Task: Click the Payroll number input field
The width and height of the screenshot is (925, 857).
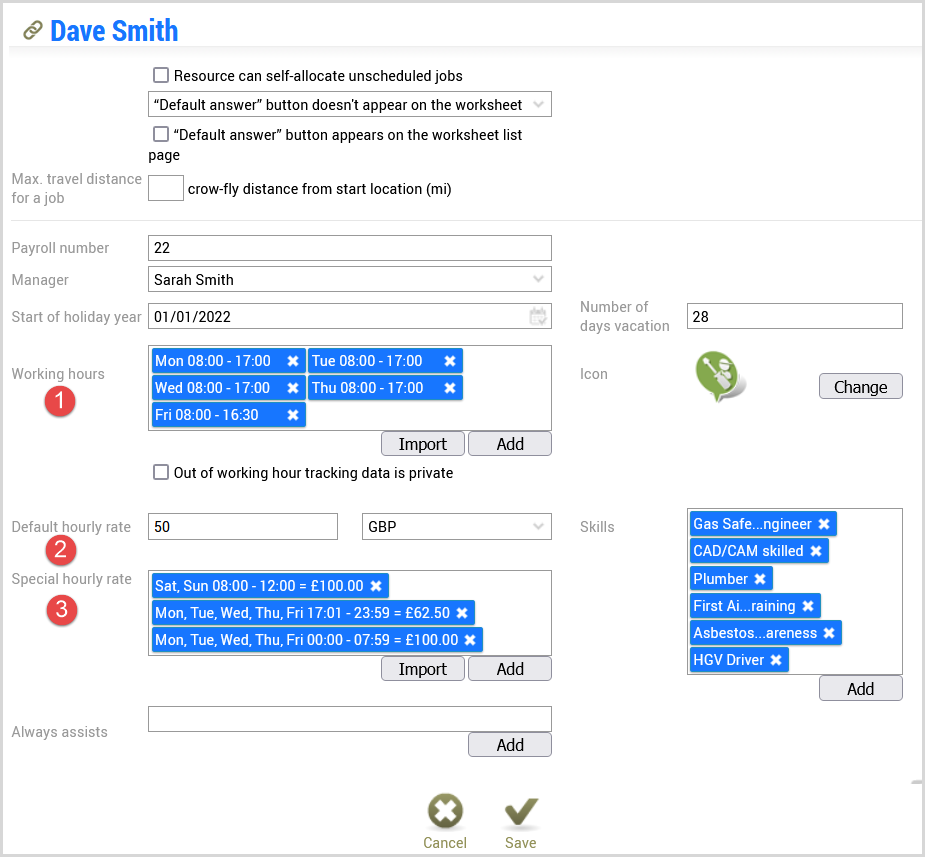Action: pyautogui.click(x=350, y=248)
